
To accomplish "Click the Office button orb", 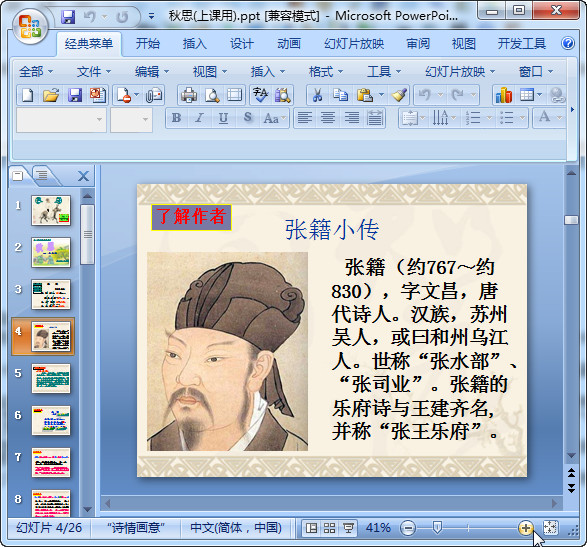I will [31, 27].
